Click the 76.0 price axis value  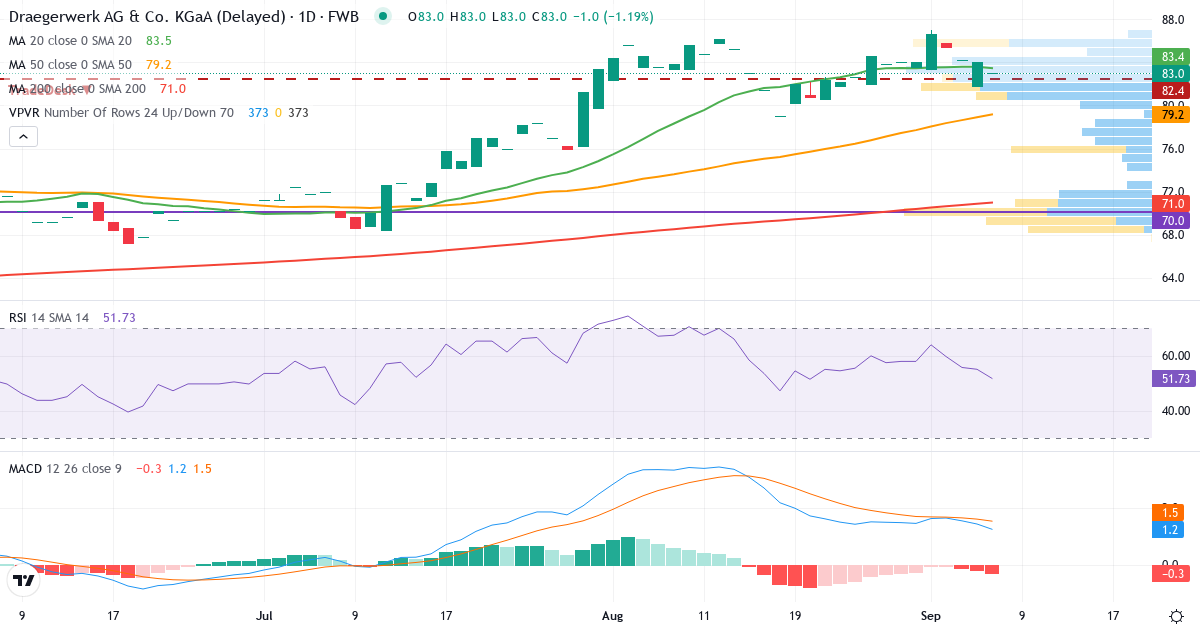point(1173,149)
